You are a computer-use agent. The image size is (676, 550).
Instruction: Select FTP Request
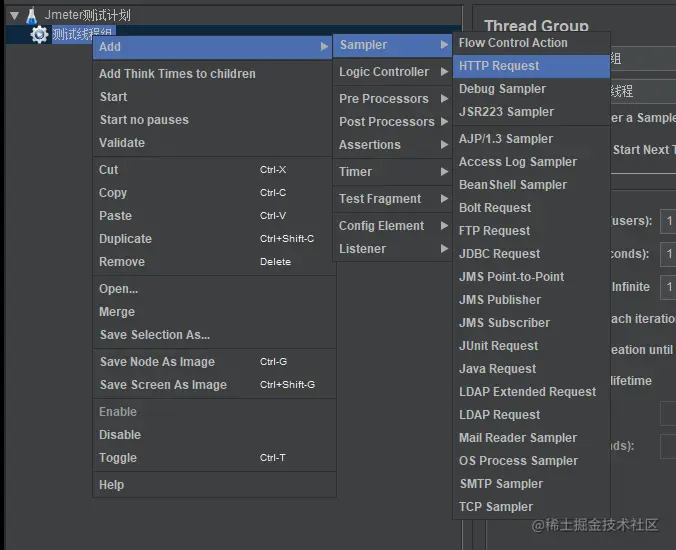coord(531,231)
